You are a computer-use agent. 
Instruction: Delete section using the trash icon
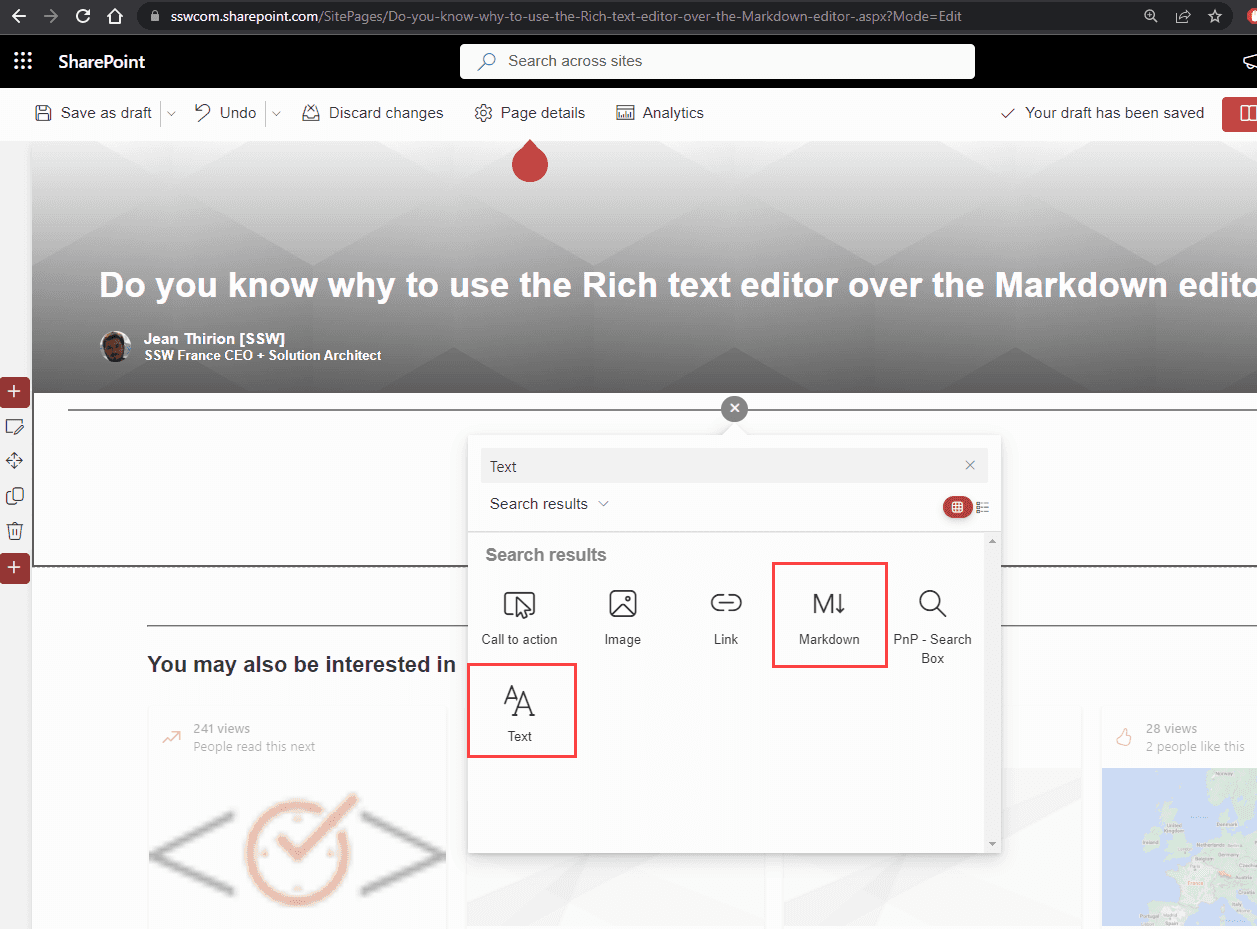pyautogui.click(x=15, y=530)
